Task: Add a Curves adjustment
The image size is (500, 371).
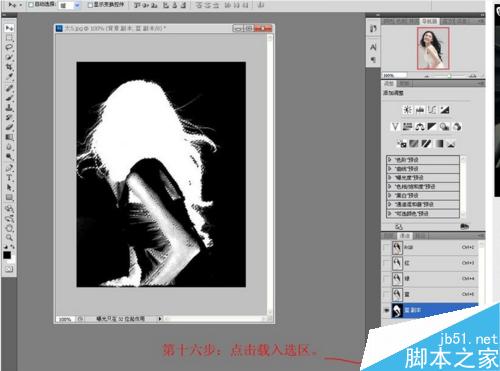Action: (x=432, y=109)
